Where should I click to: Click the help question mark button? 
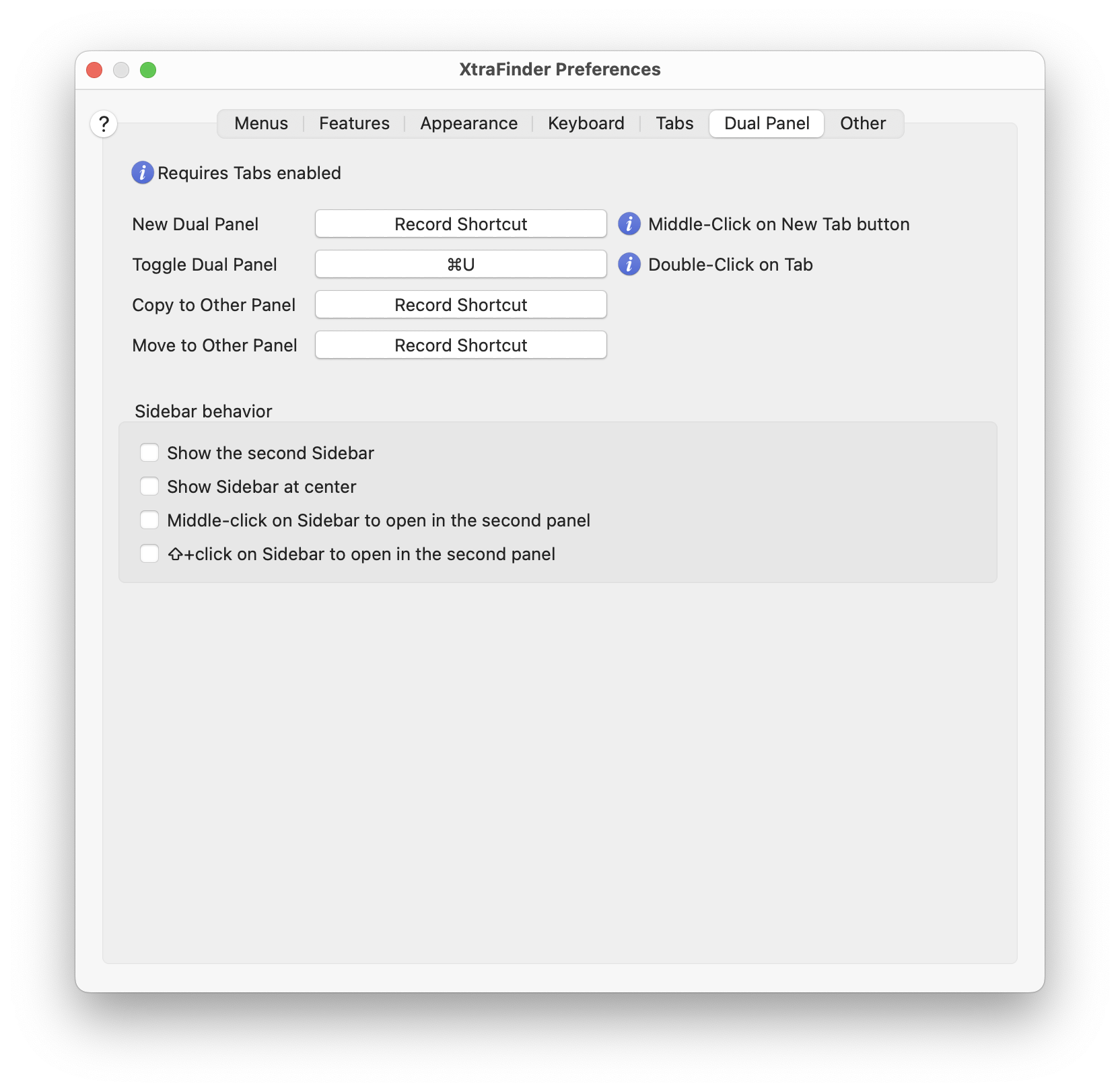[104, 124]
